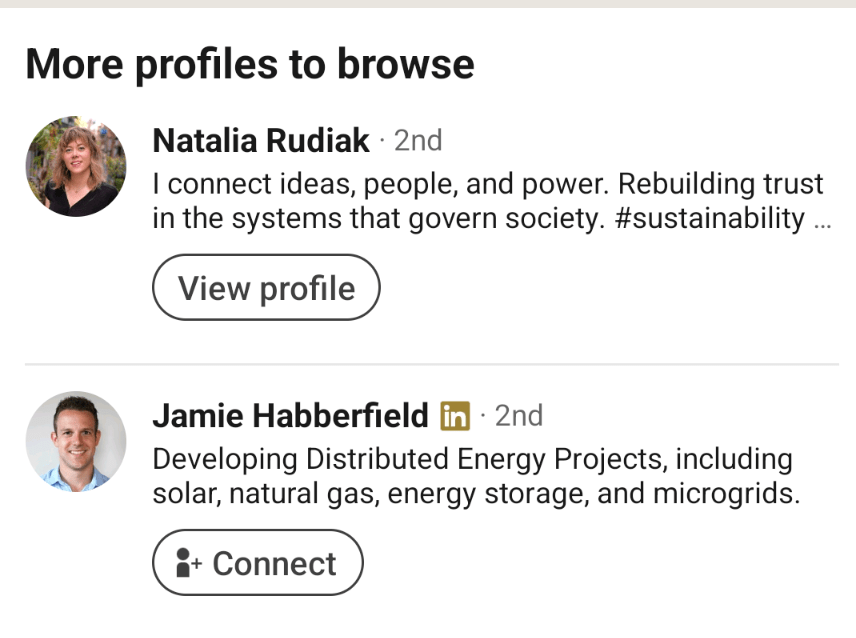Open Jamie Habberfield's profile photo
The width and height of the screenshot is (856, 638).
[x=76, y=441]
